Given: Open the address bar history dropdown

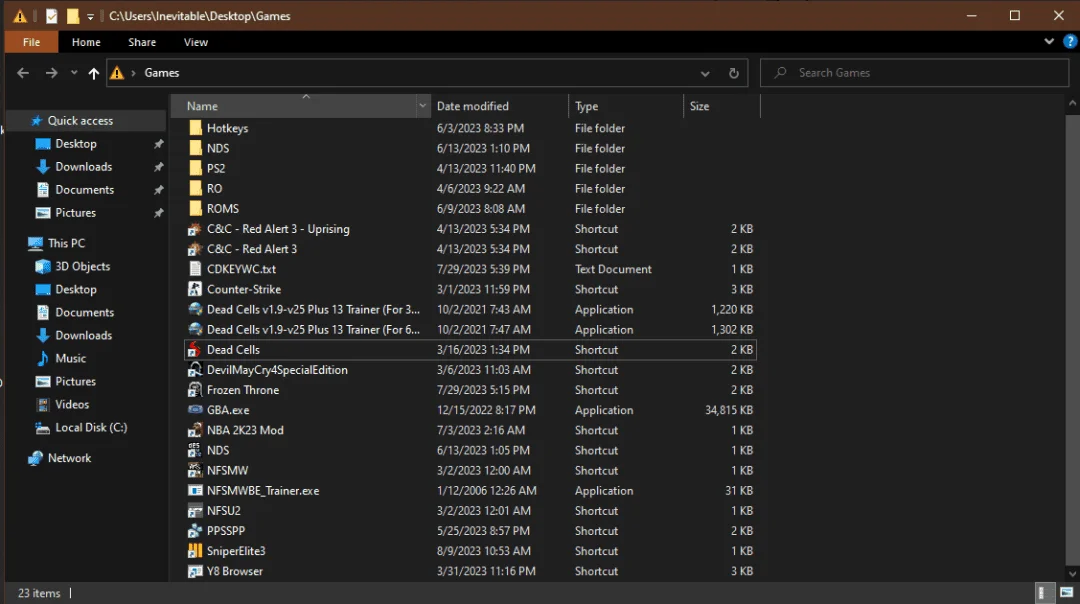Looking at the screenshot, I should point(705,73).
